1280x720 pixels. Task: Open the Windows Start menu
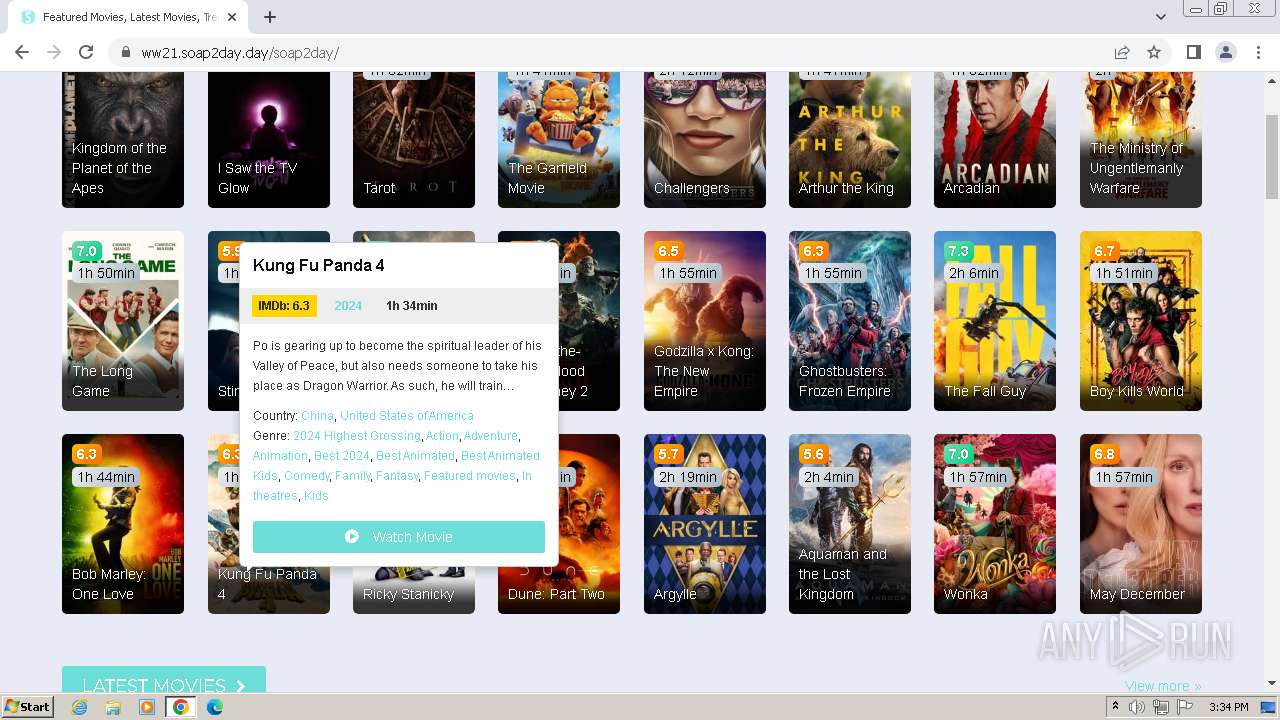27,707
